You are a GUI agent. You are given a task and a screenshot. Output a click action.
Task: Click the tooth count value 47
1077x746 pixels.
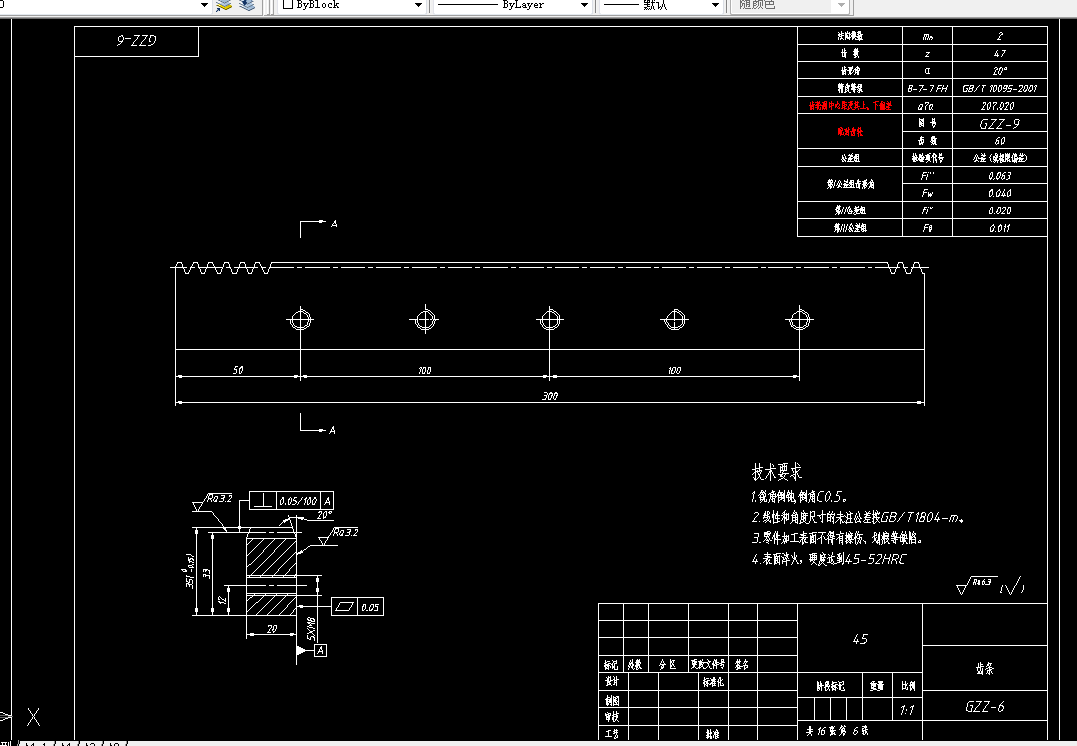click(x=999, y=54)
